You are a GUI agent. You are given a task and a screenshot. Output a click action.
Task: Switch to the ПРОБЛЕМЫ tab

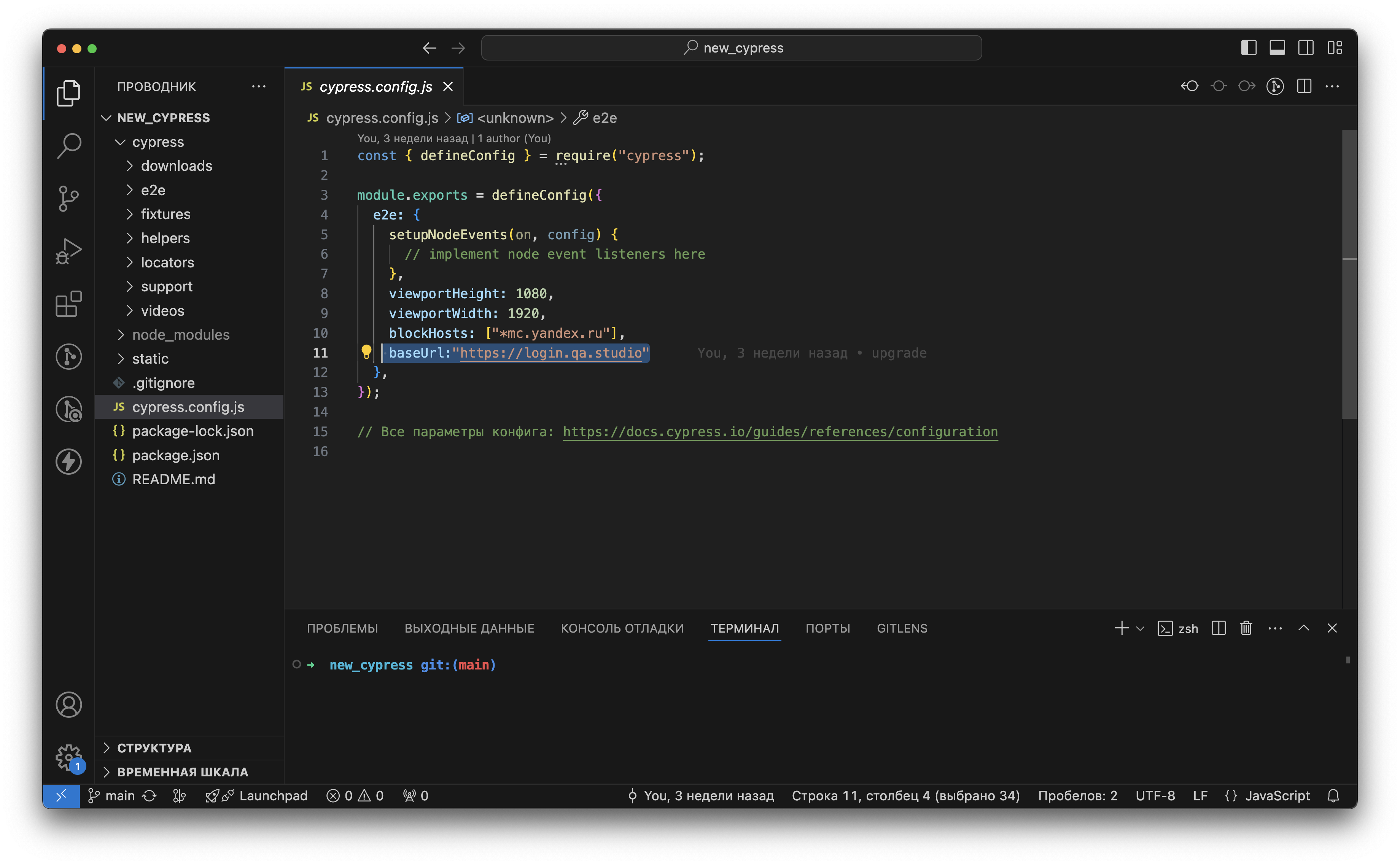click(x=342, y=628)
